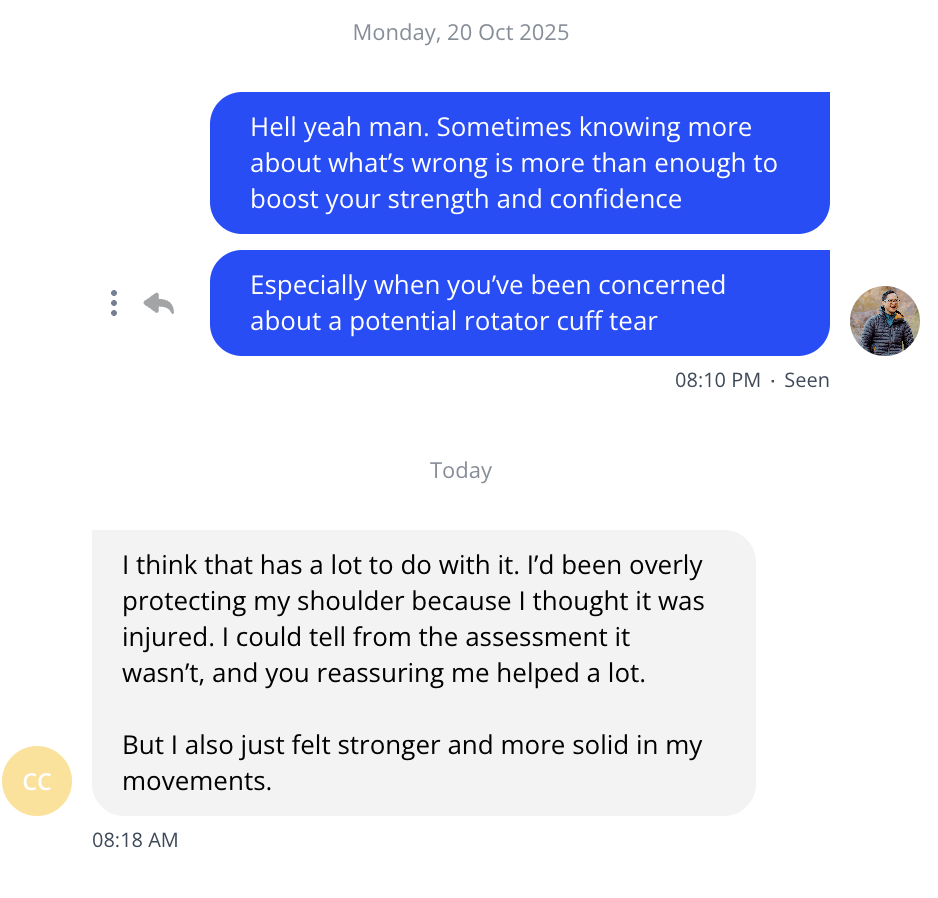
Task: Click the "Monday, 20 Oct 2025" date separator
Action: coord(461,32)
